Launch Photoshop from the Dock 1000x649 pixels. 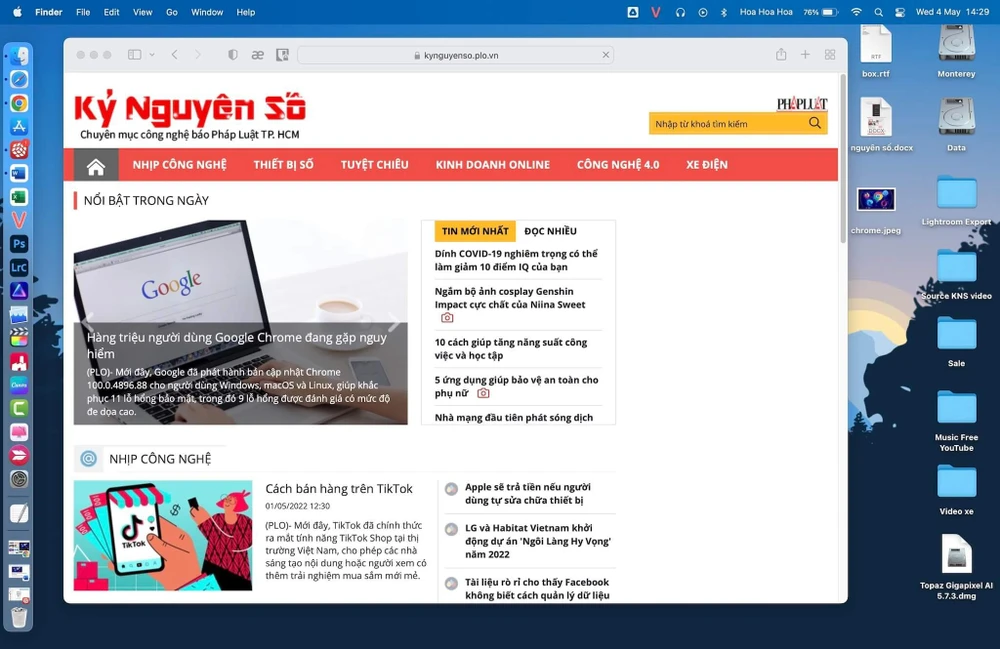click(x=19, y=244)
